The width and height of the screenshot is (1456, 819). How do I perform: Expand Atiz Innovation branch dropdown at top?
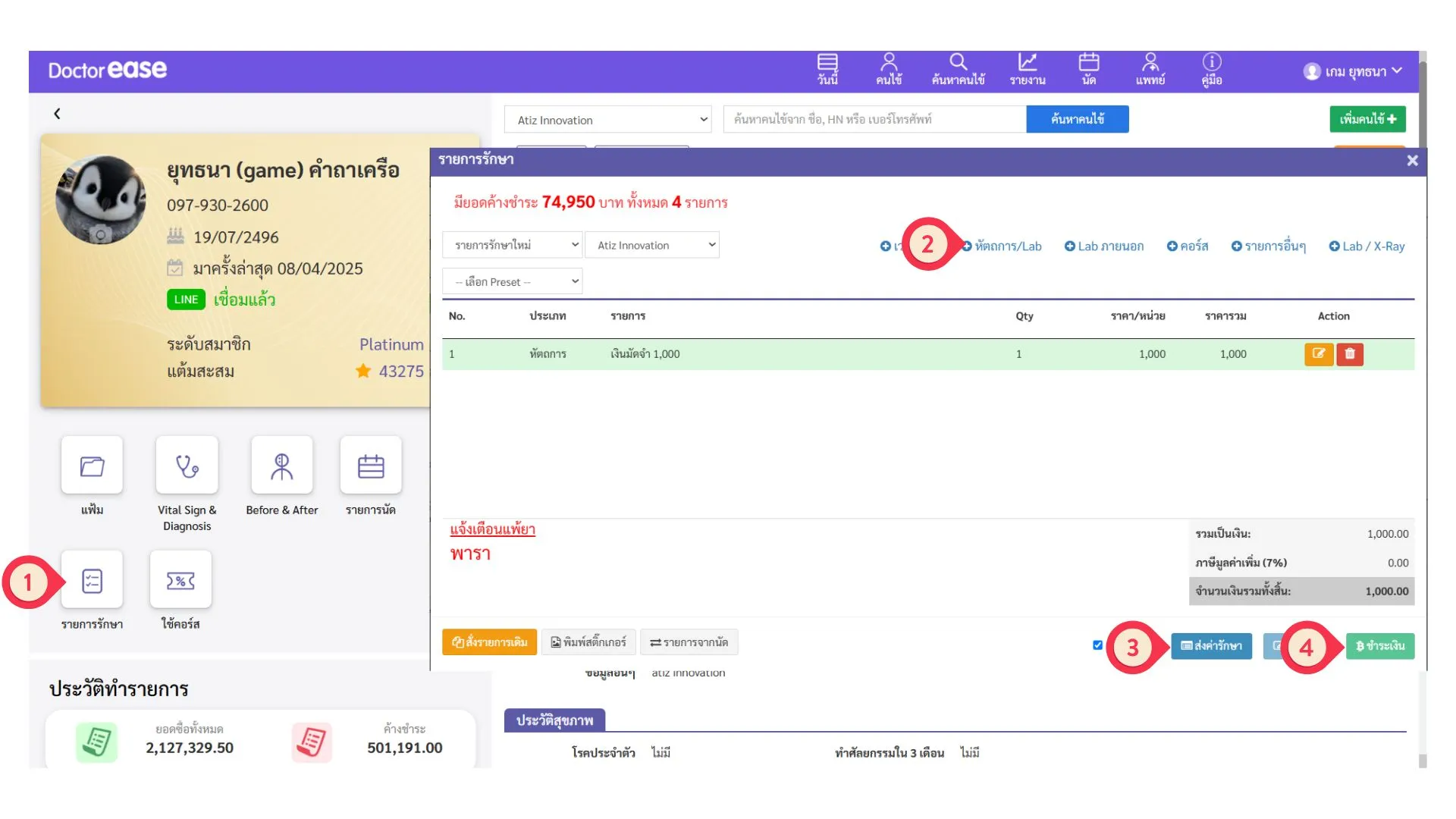[608, 120]
